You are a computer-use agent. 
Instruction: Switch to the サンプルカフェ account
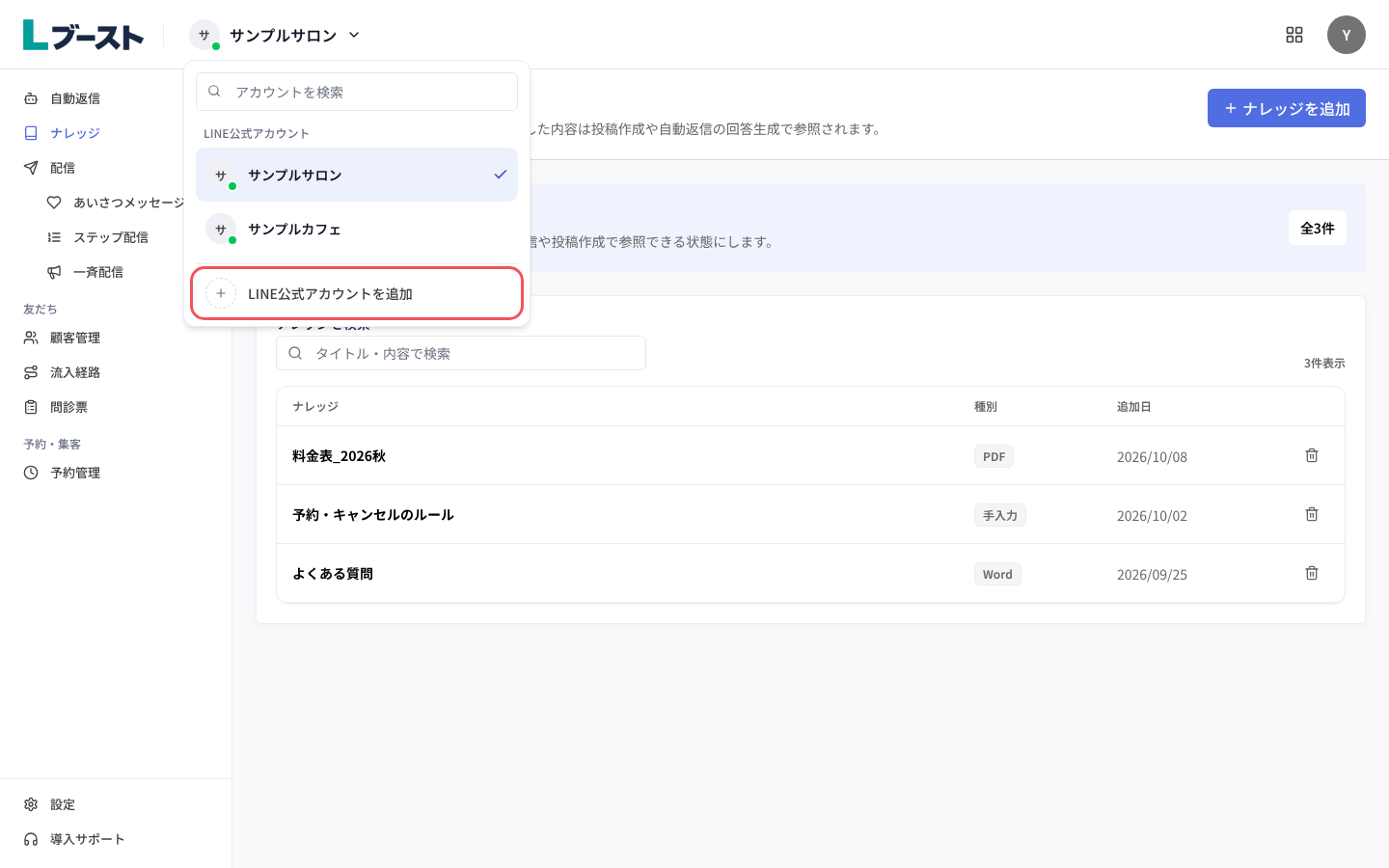357,229
